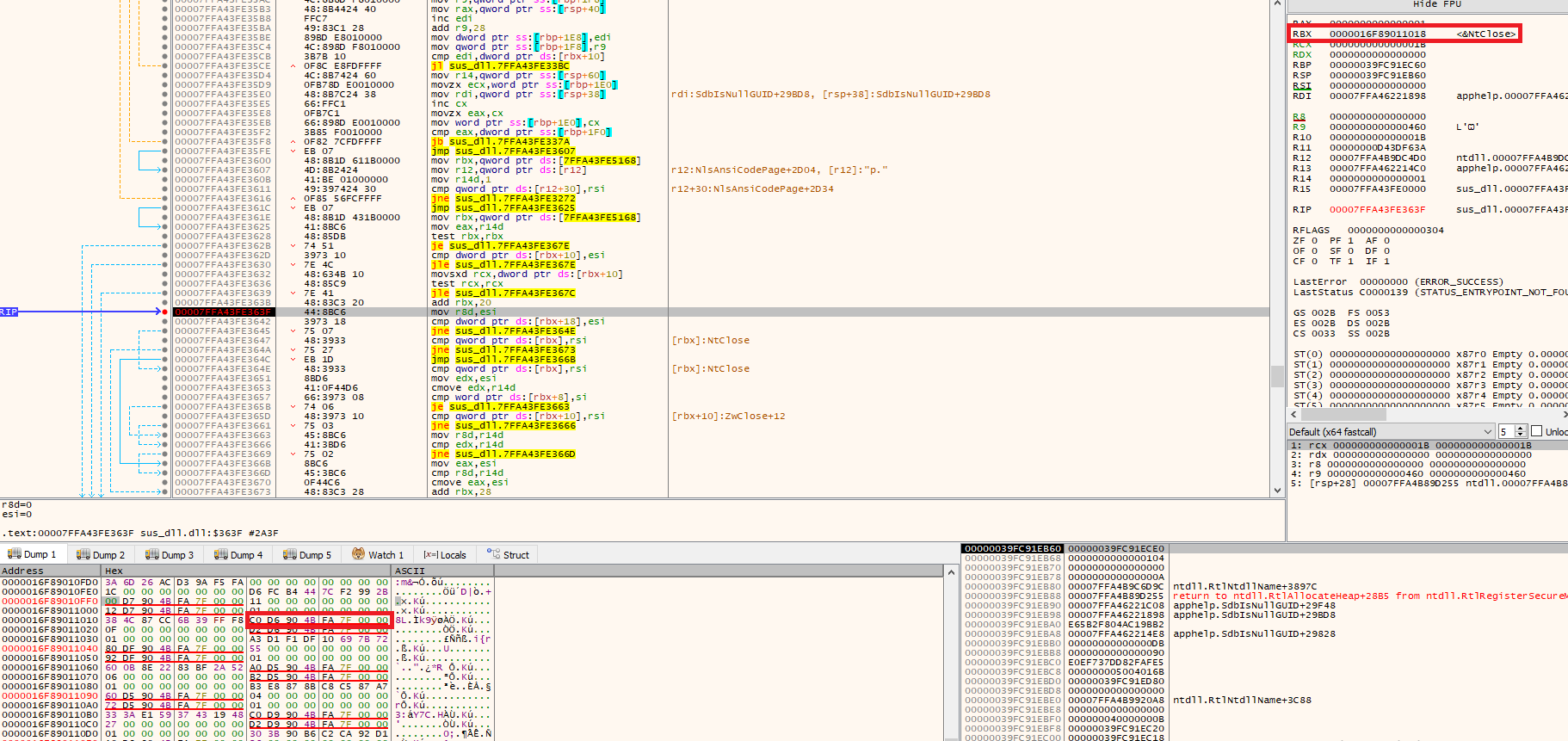Select the Dump 1 tab

[33, 554]
